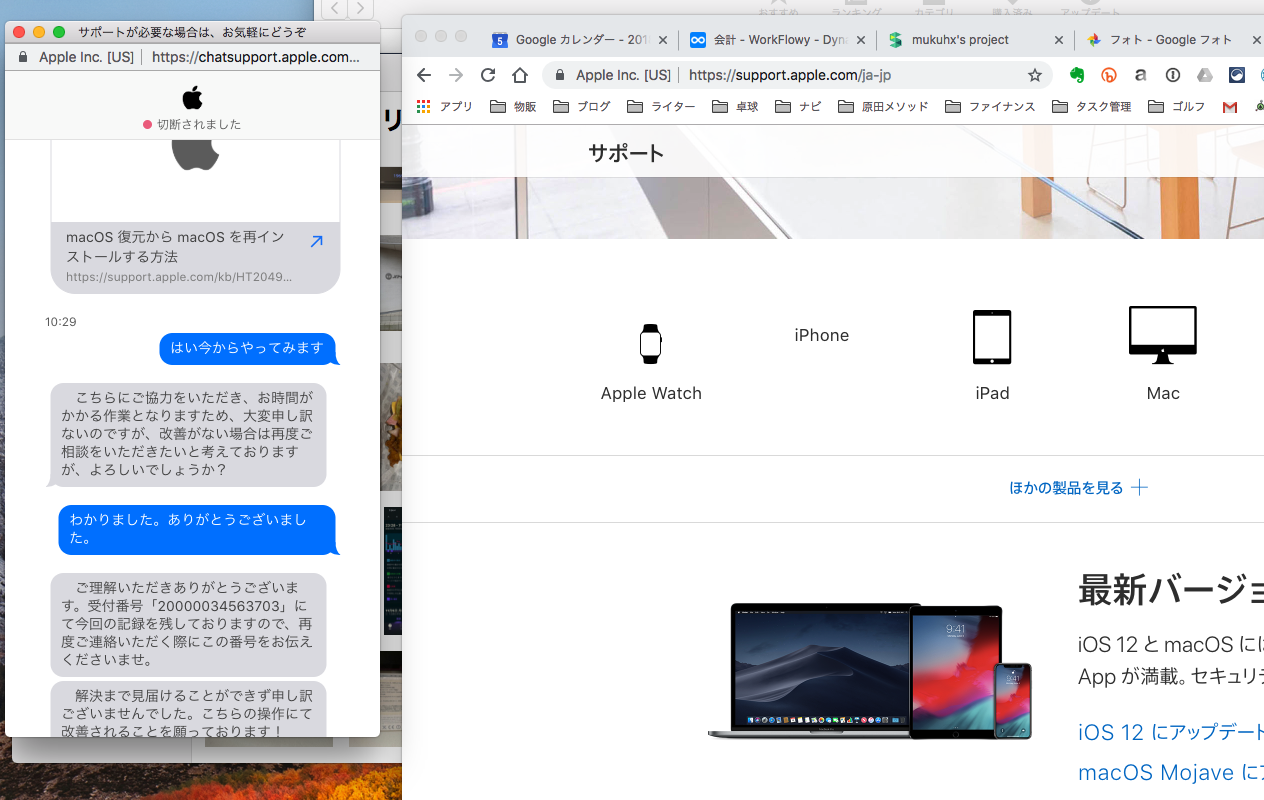Click message starting こちらにご協力をいただき
This screenshot has height=800, width=1264.
188,434
